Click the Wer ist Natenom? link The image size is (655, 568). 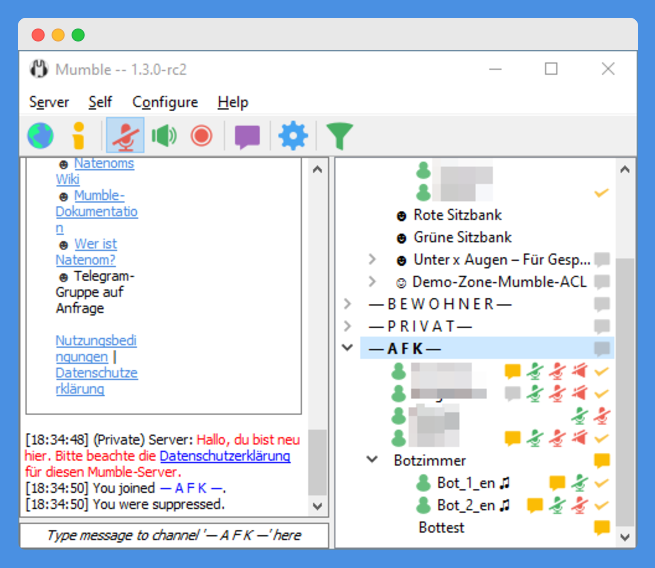86,252
